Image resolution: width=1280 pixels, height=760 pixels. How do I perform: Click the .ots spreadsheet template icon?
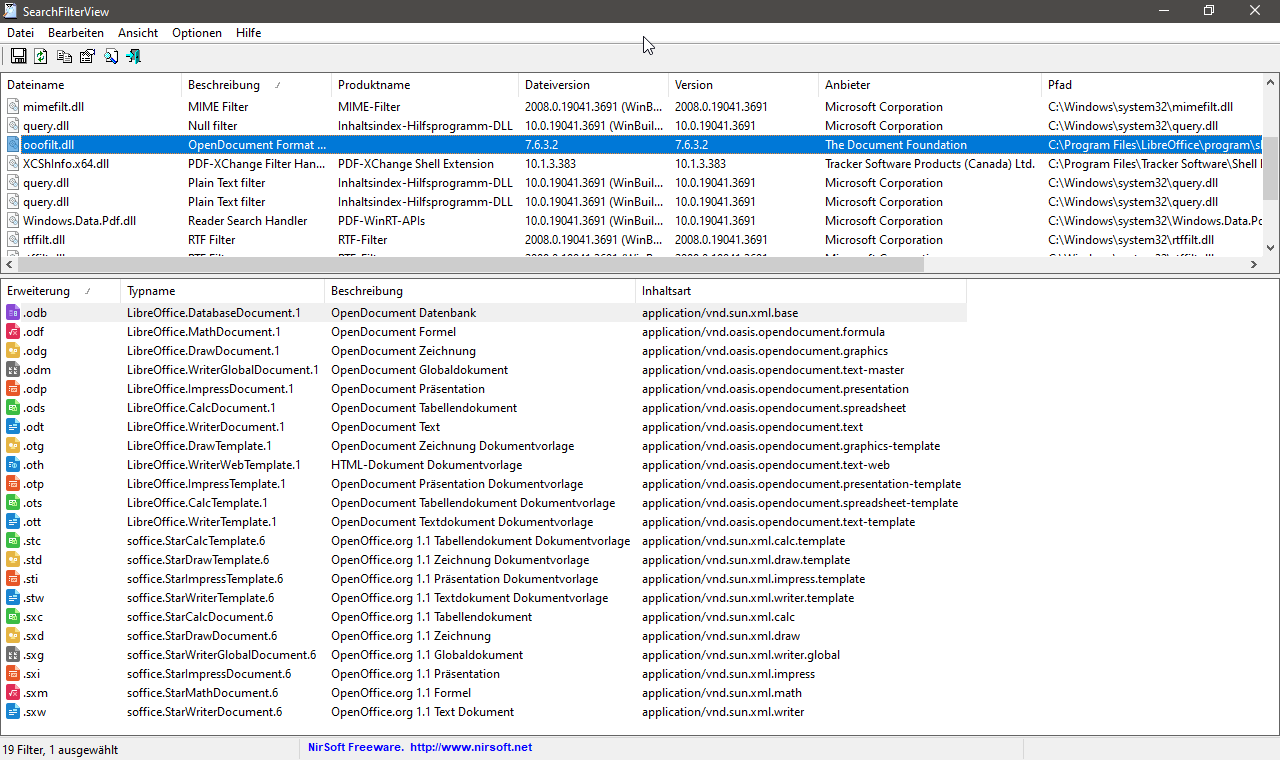[13, 503]
